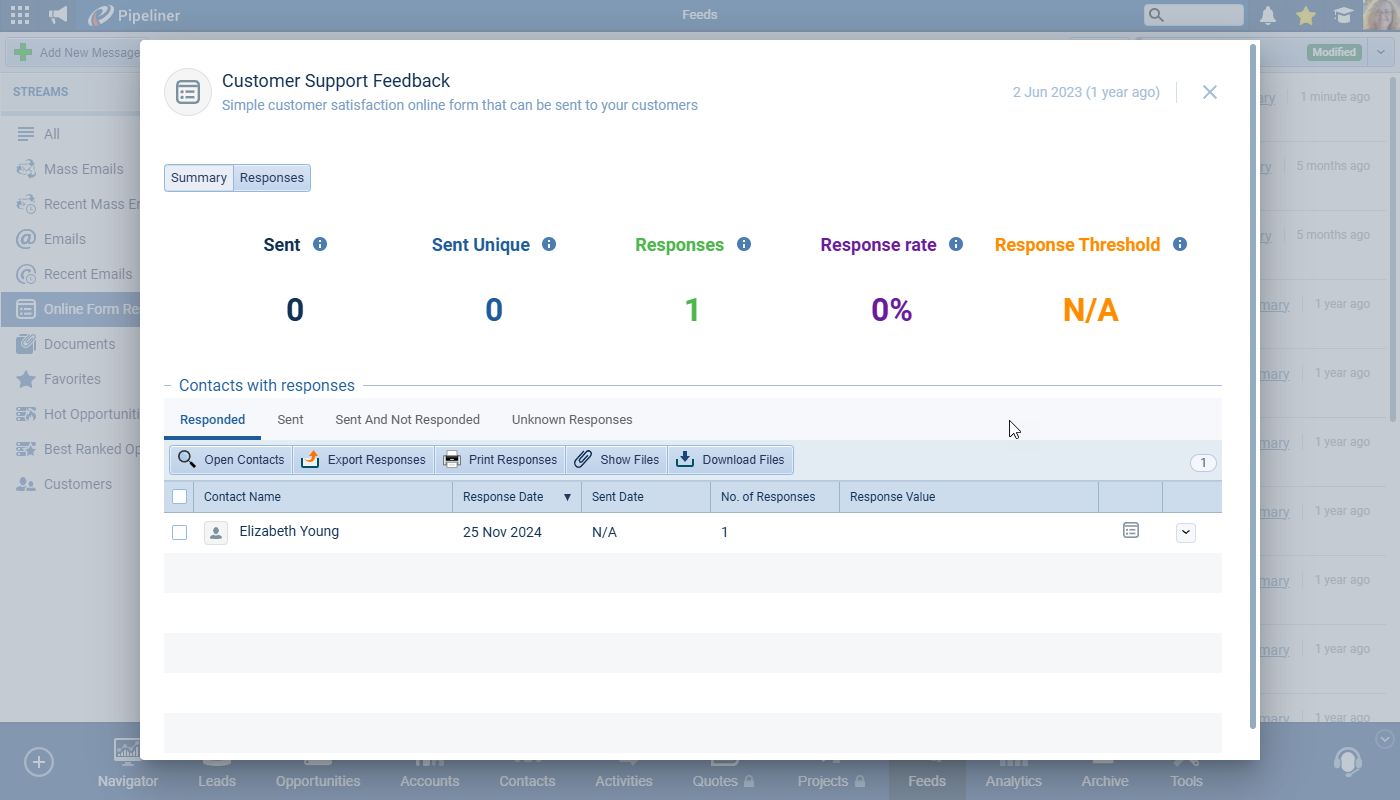This screenshot has width=1400, height=800.
Task: Select the Elizabeth Young row checkbox
Action: click(179, 533)
